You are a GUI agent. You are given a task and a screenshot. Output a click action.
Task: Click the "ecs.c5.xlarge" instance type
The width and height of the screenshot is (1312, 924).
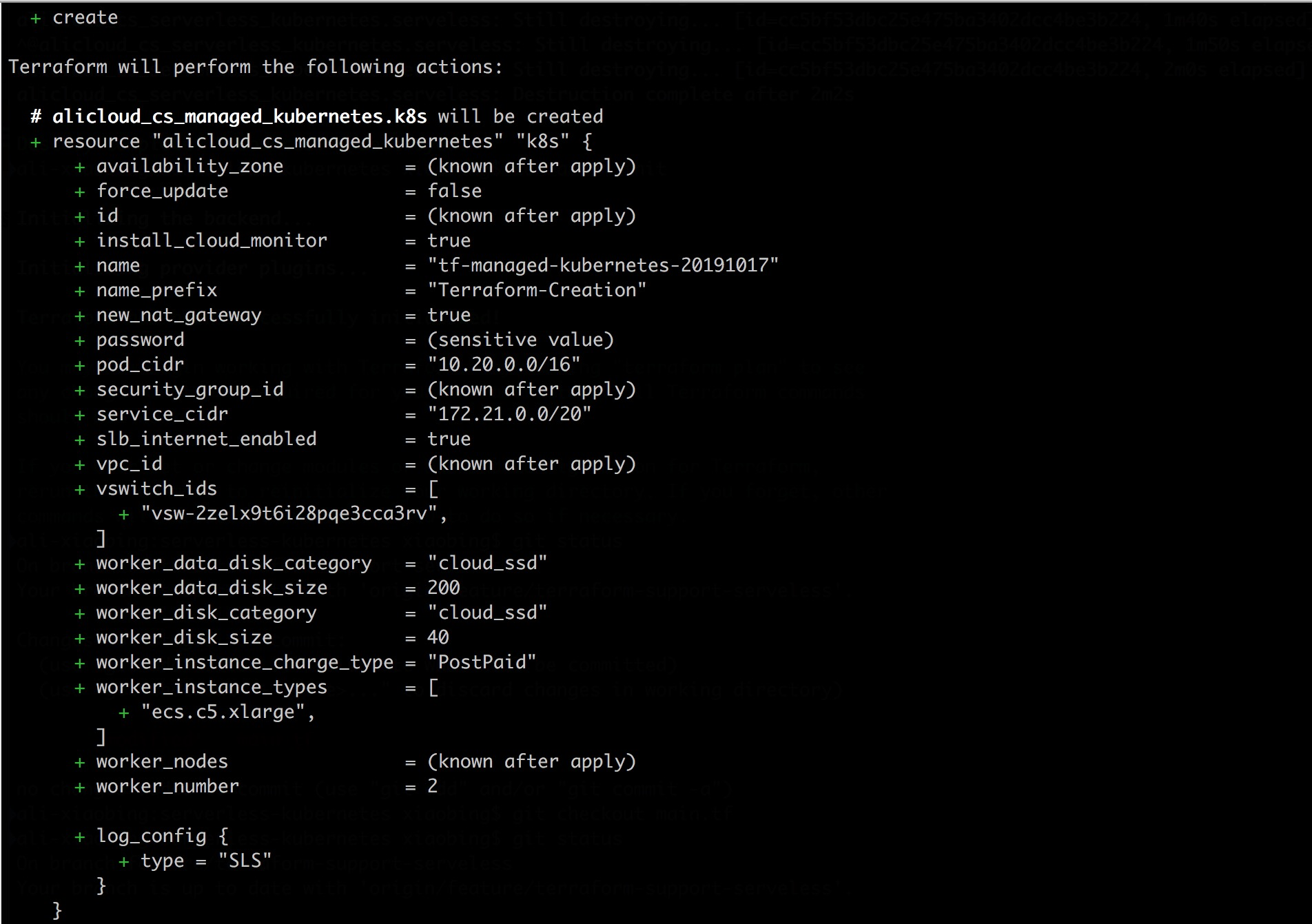click(x=223, y=712)
